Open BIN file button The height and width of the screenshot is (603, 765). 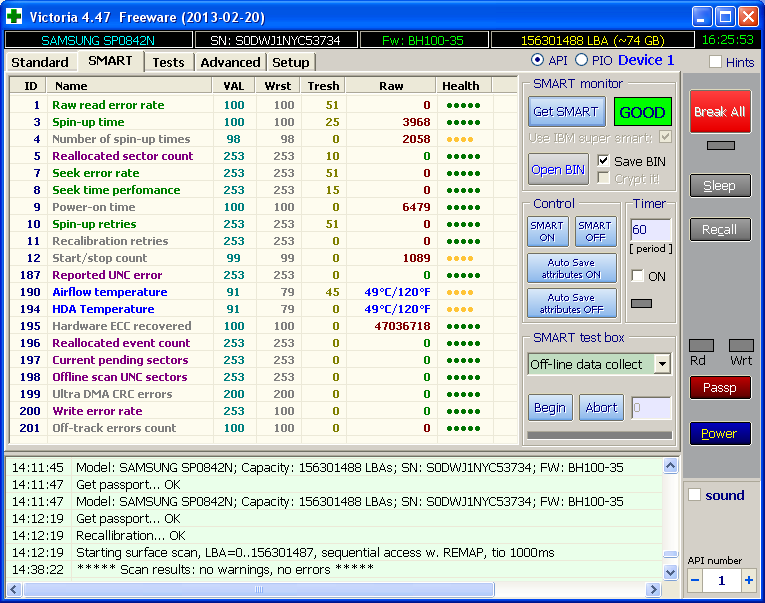(x=558, y=169)
